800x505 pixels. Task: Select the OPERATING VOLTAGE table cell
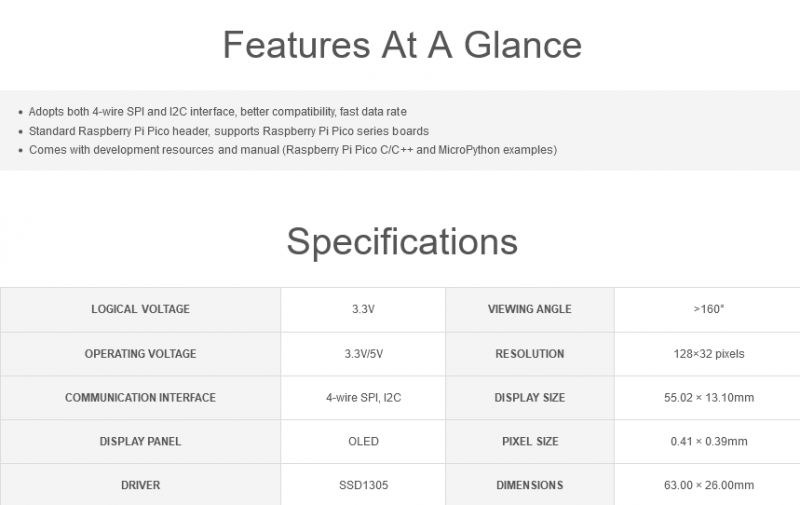140,353
